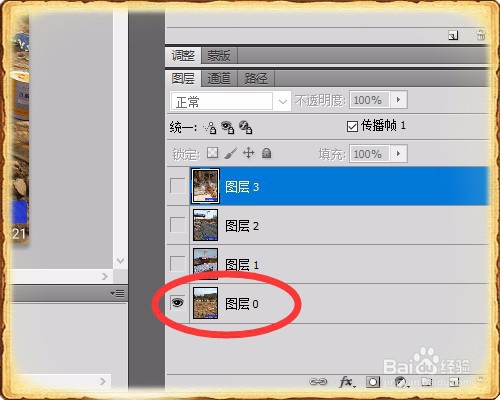Select the 图层 tab
This screenshot has width=500, height=400.
click(x=183, y=79)
